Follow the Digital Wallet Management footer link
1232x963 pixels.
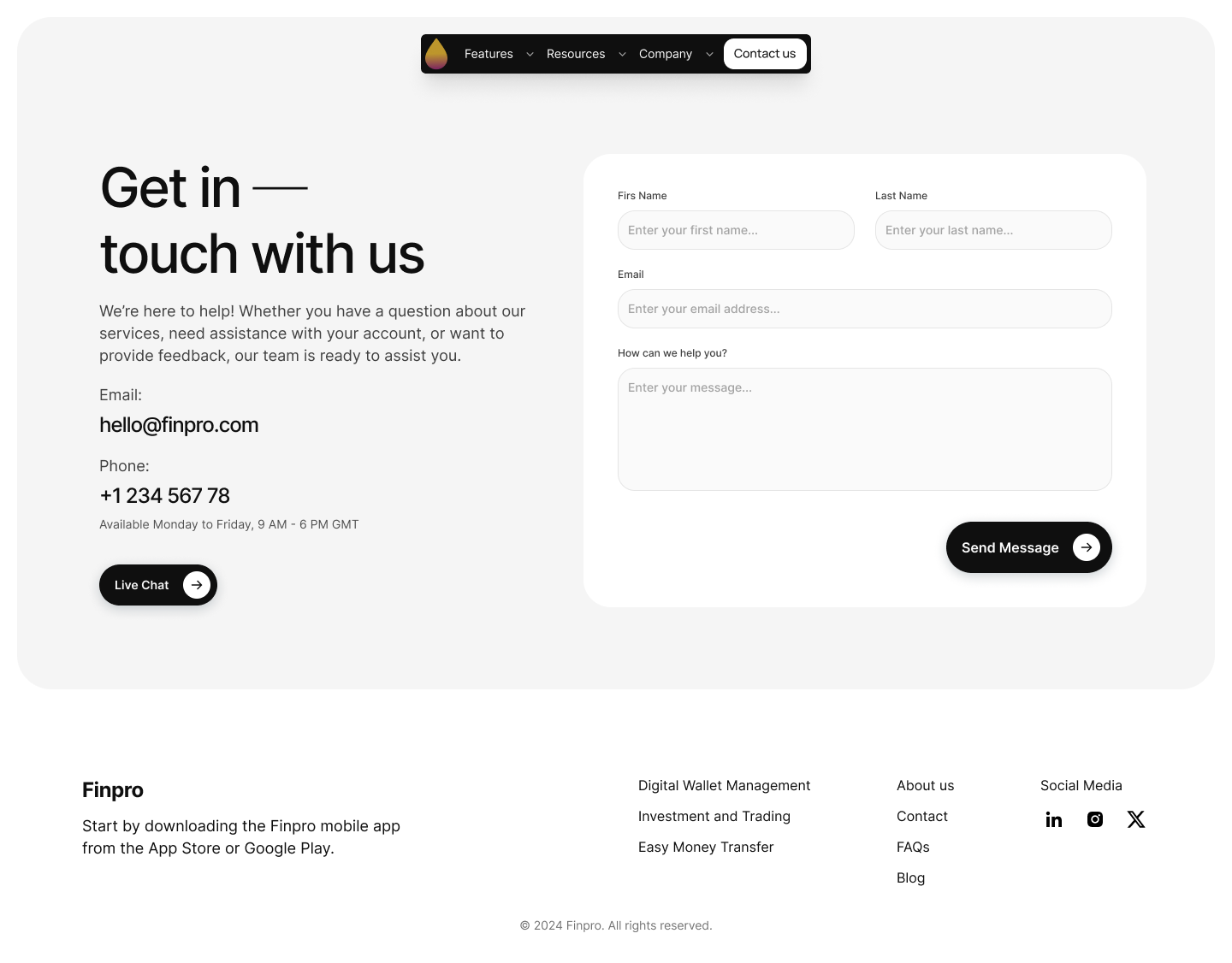pos(724,785)
